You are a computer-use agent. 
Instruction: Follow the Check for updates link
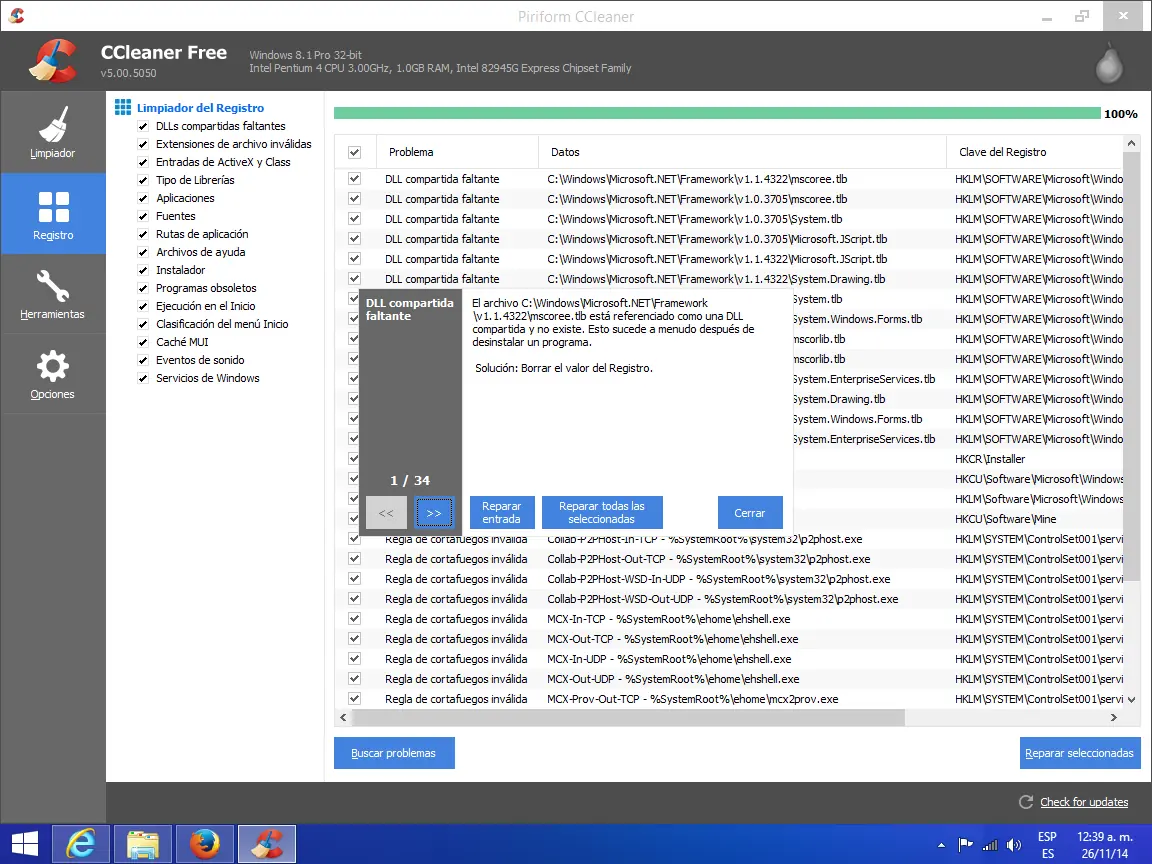[1084, 801]
